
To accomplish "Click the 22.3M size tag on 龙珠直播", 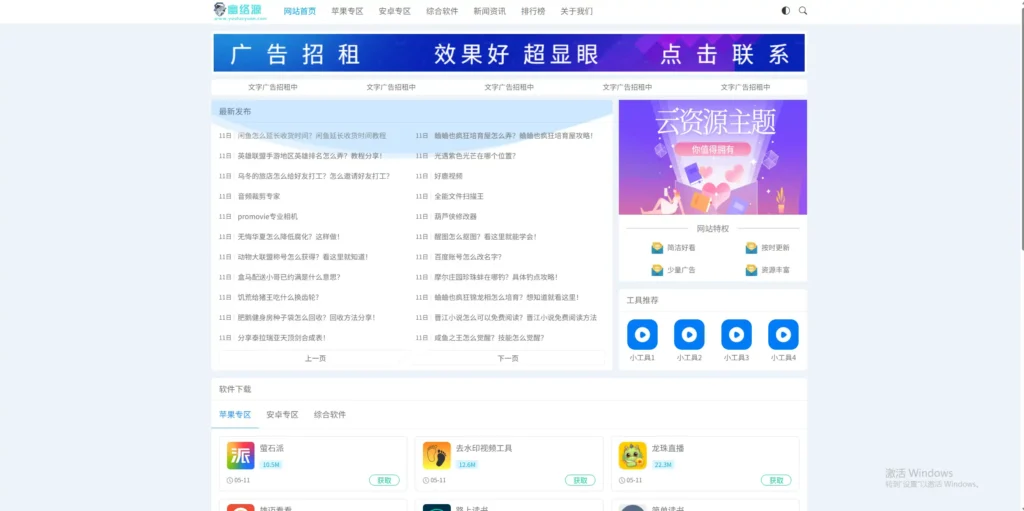I will click(662, 465).
